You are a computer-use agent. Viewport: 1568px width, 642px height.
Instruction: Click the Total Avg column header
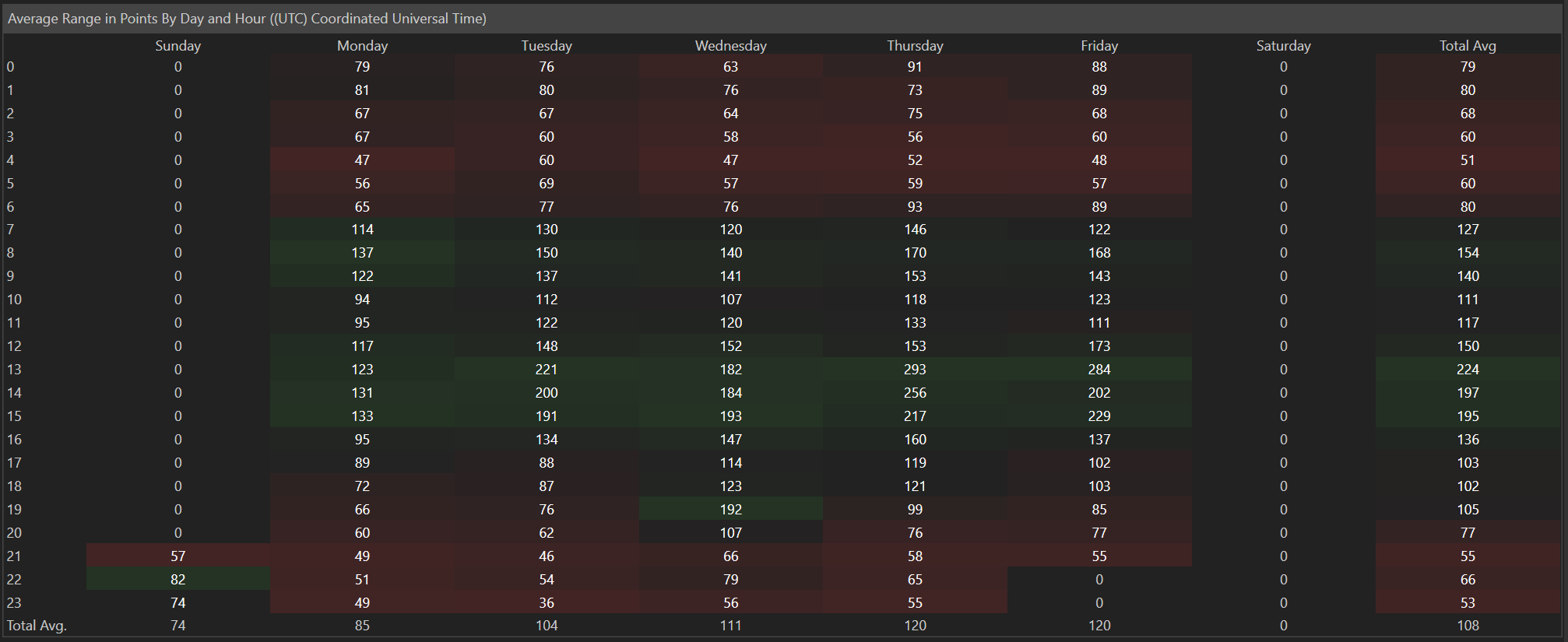(x=1468, y=46)
